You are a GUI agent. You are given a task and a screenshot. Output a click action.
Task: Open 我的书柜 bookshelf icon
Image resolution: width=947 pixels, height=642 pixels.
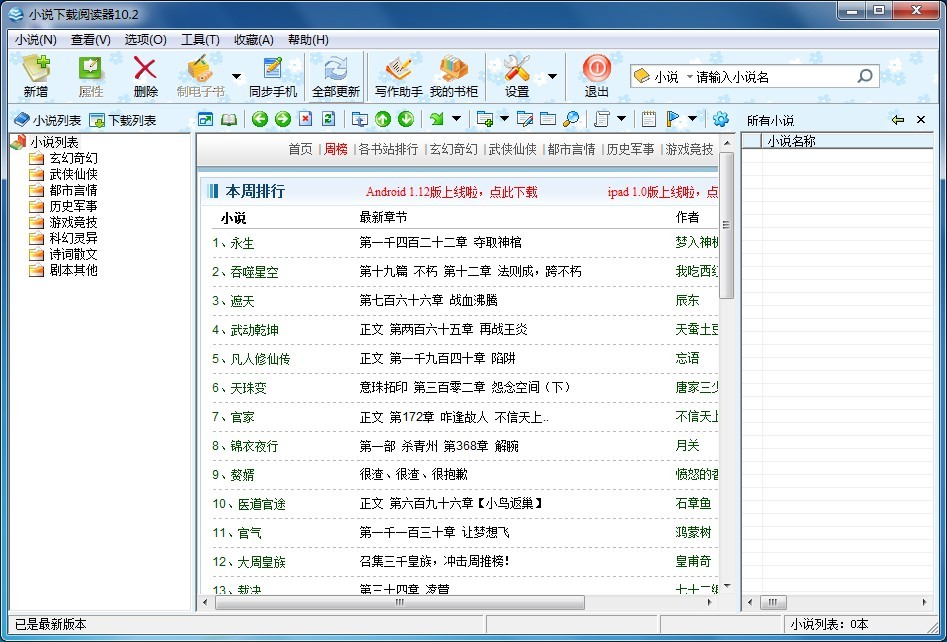coord(454,76)
